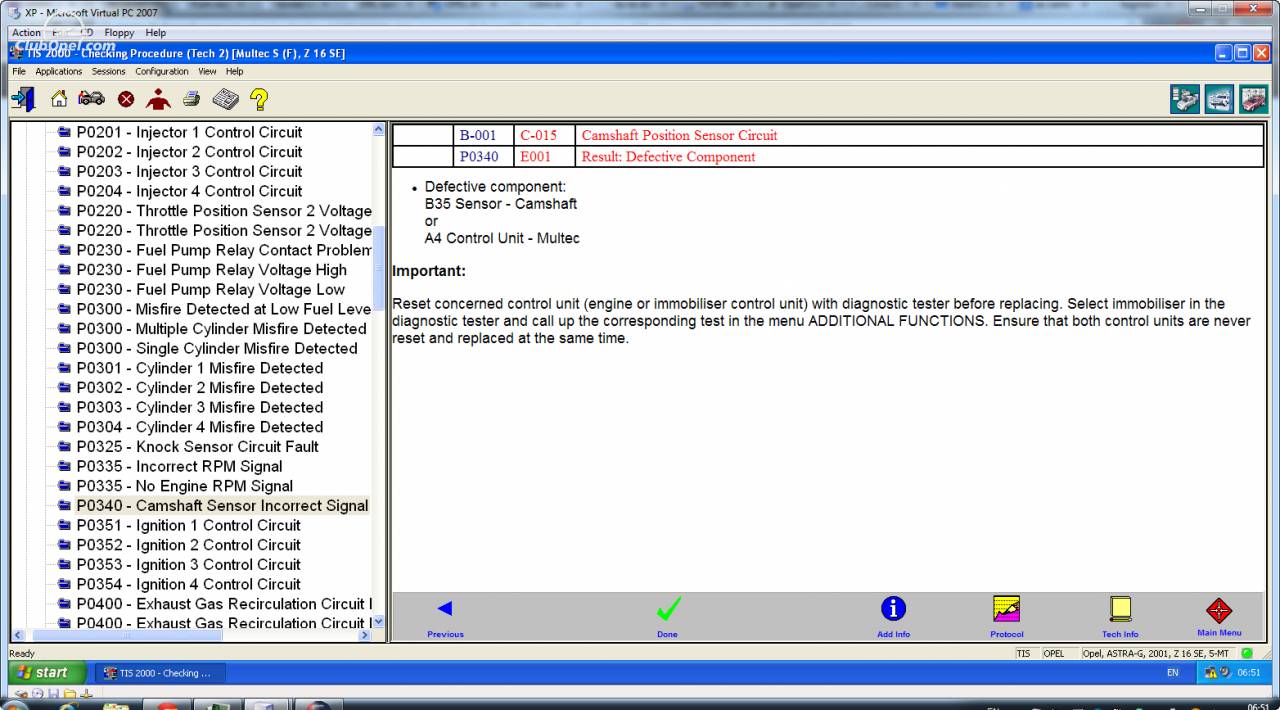Viewport: 1280px width, 710px height.
Task: Select P0335 - Incorrect RPM Signal
Action: [x=179, y=466]
